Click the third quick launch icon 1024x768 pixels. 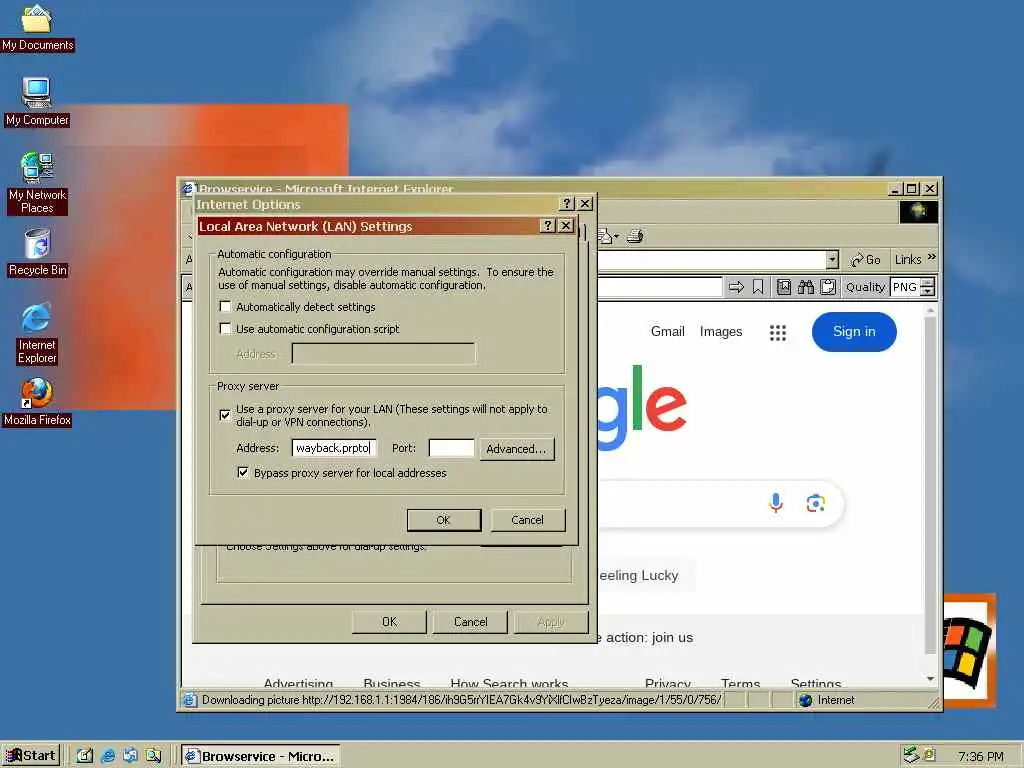pos(131,756)
